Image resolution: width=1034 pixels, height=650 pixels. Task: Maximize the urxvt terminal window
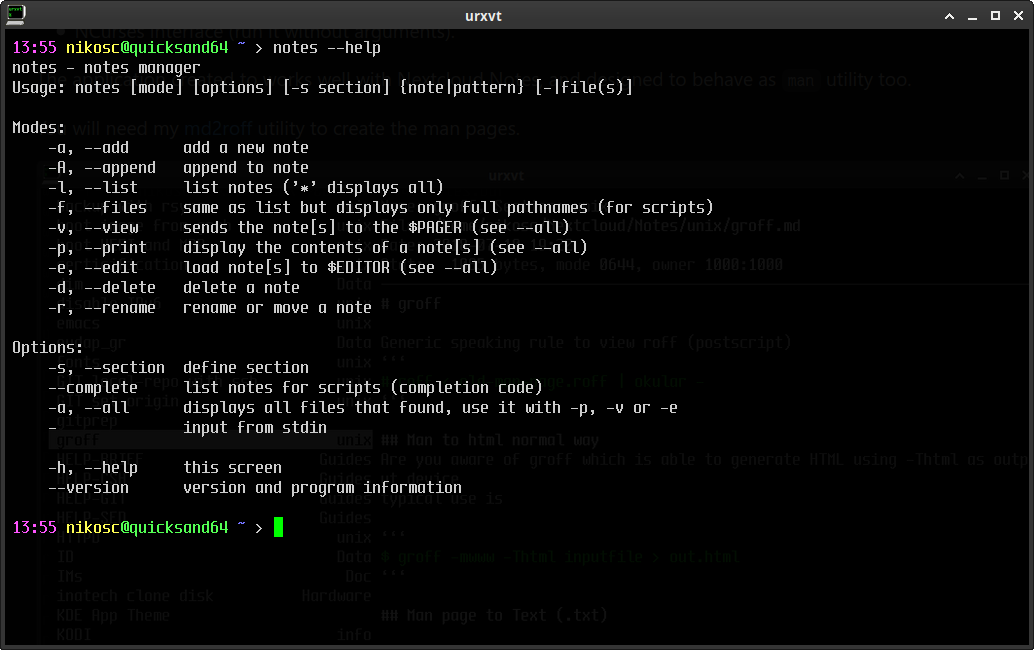tap(995, 16)
